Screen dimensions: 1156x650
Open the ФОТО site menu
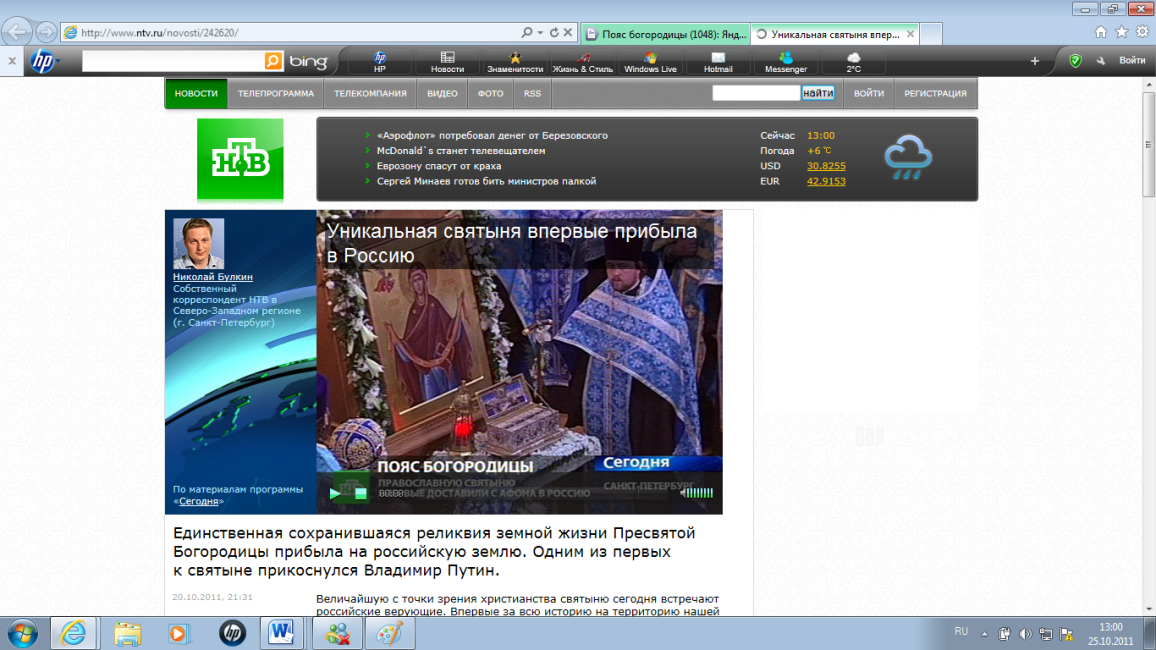point(490,94)
